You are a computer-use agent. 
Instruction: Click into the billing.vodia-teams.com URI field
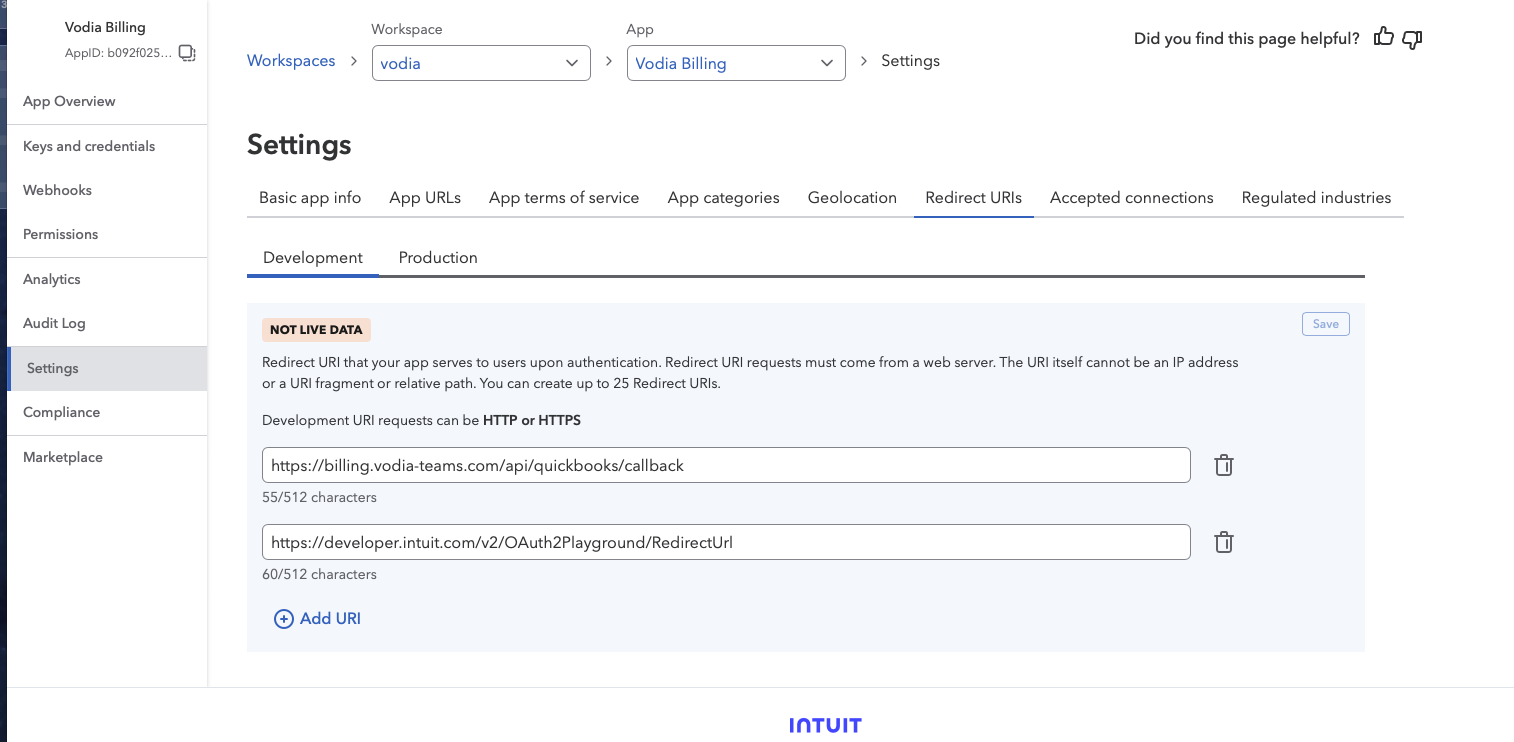pos(726,465)
